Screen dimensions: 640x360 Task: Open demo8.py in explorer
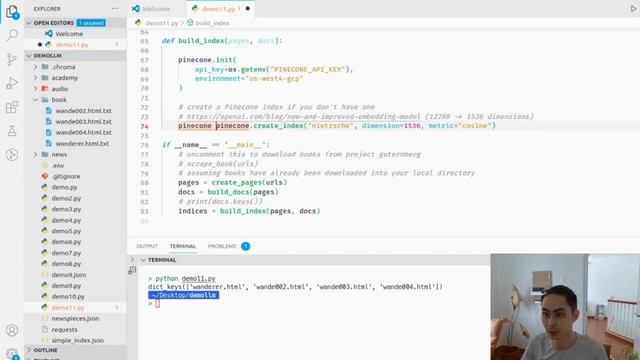pos(66,264)
